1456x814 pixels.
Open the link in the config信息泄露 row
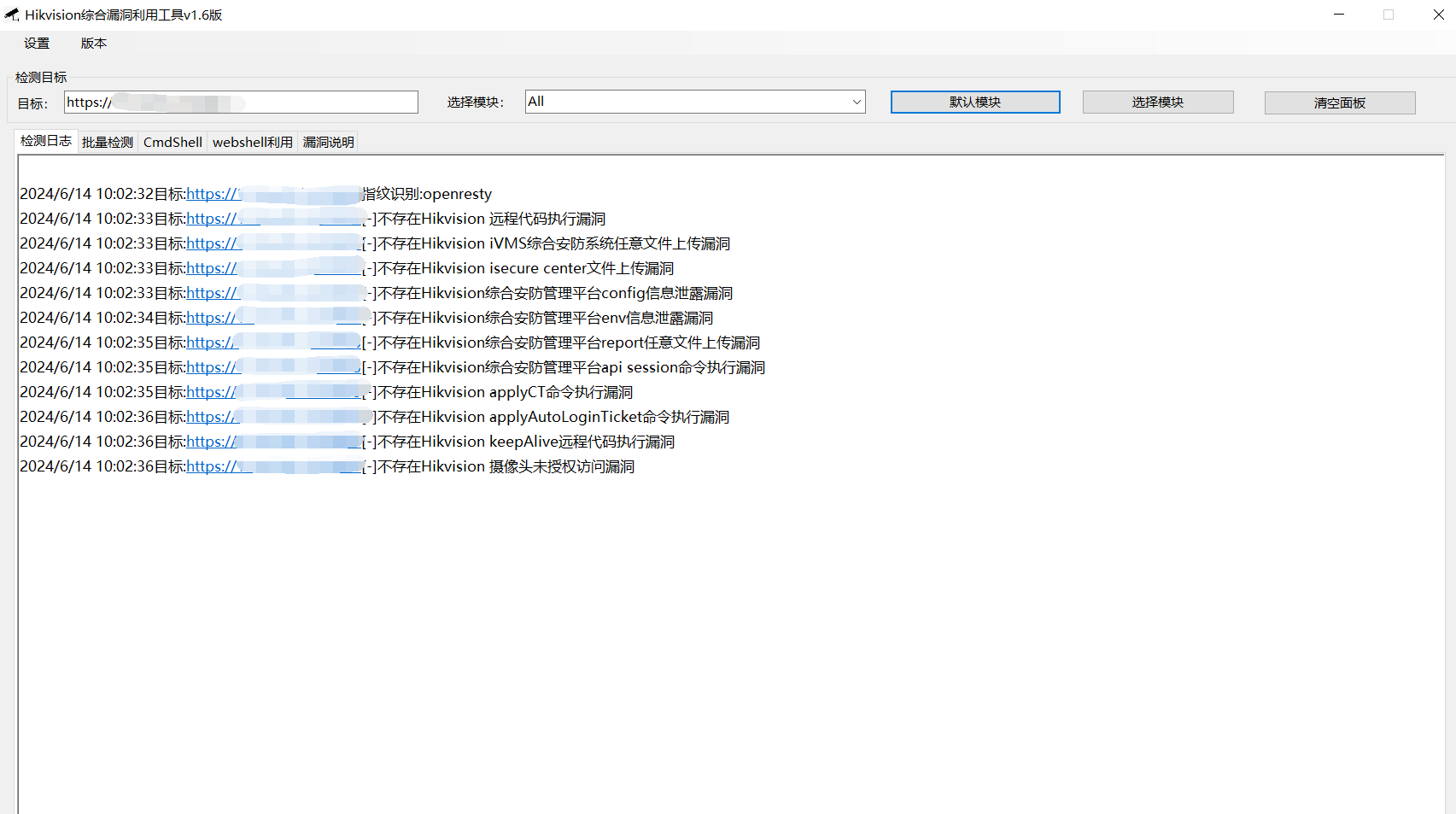[274, 294]
